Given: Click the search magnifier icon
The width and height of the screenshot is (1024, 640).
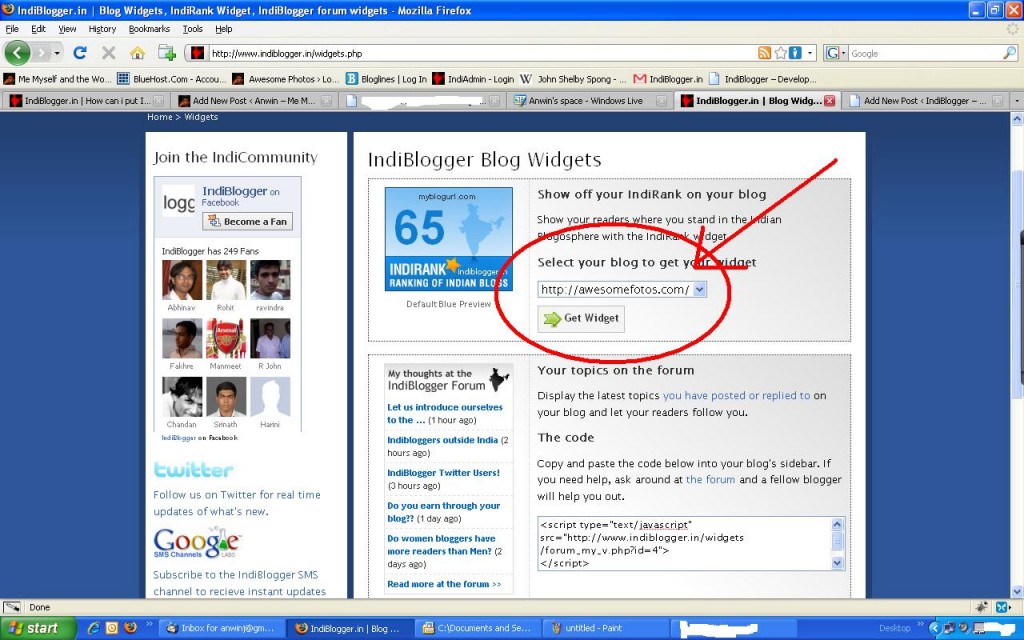Looking at the screenshot, I should pos(1010,53).
